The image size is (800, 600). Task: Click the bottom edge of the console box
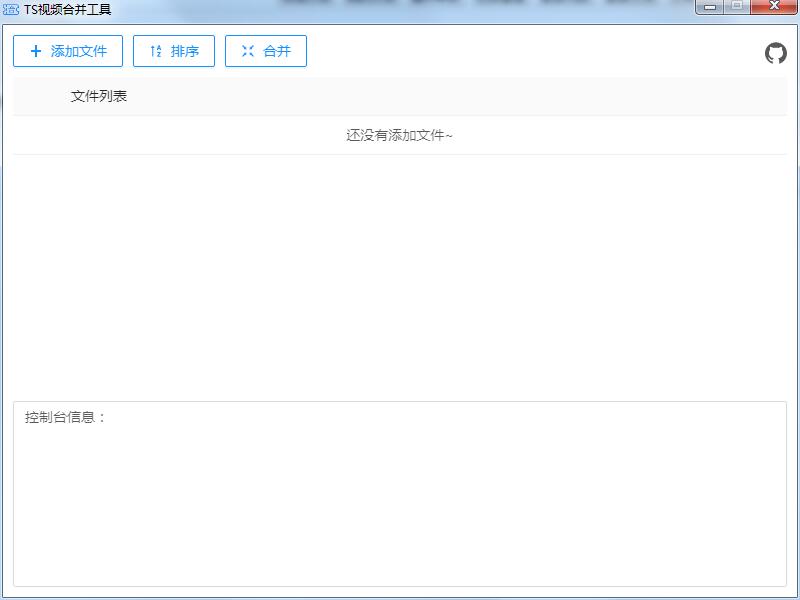tap(400, 586)
